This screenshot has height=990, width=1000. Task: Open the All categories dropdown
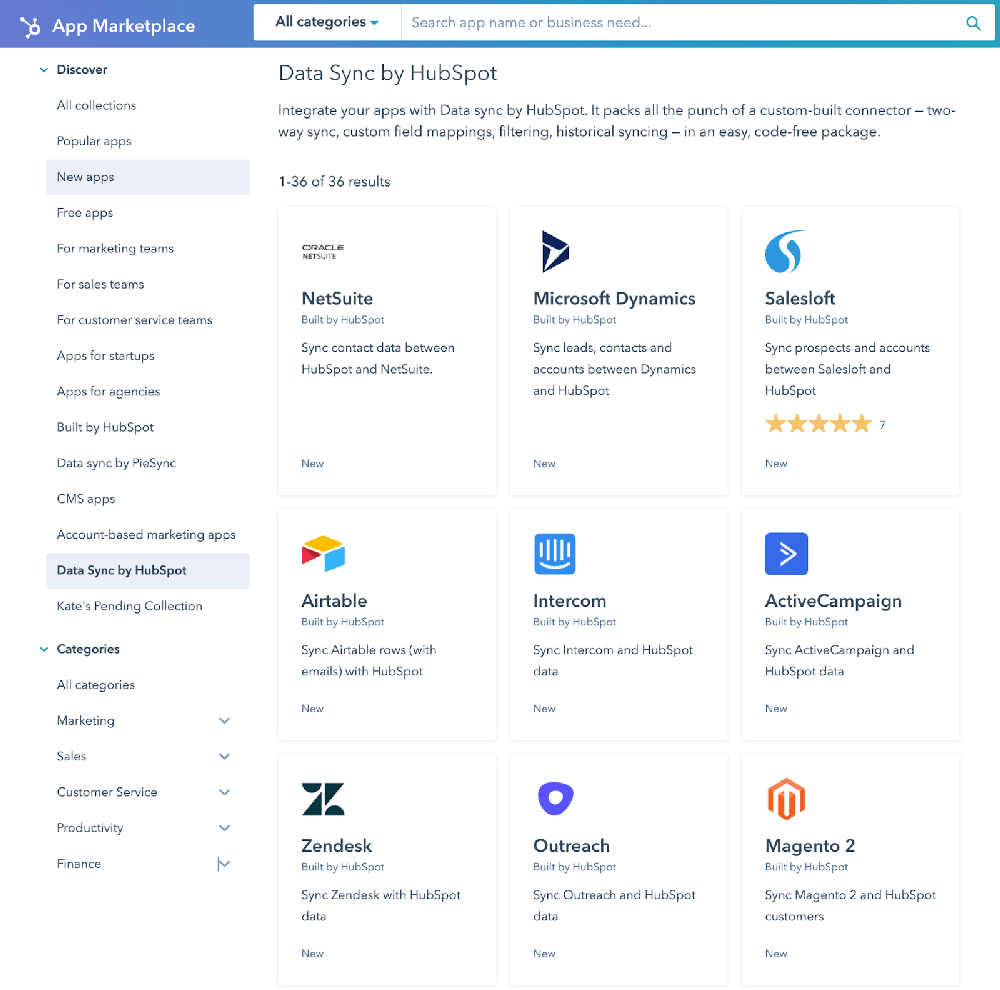pyautogui.click(x=327, y=20)
